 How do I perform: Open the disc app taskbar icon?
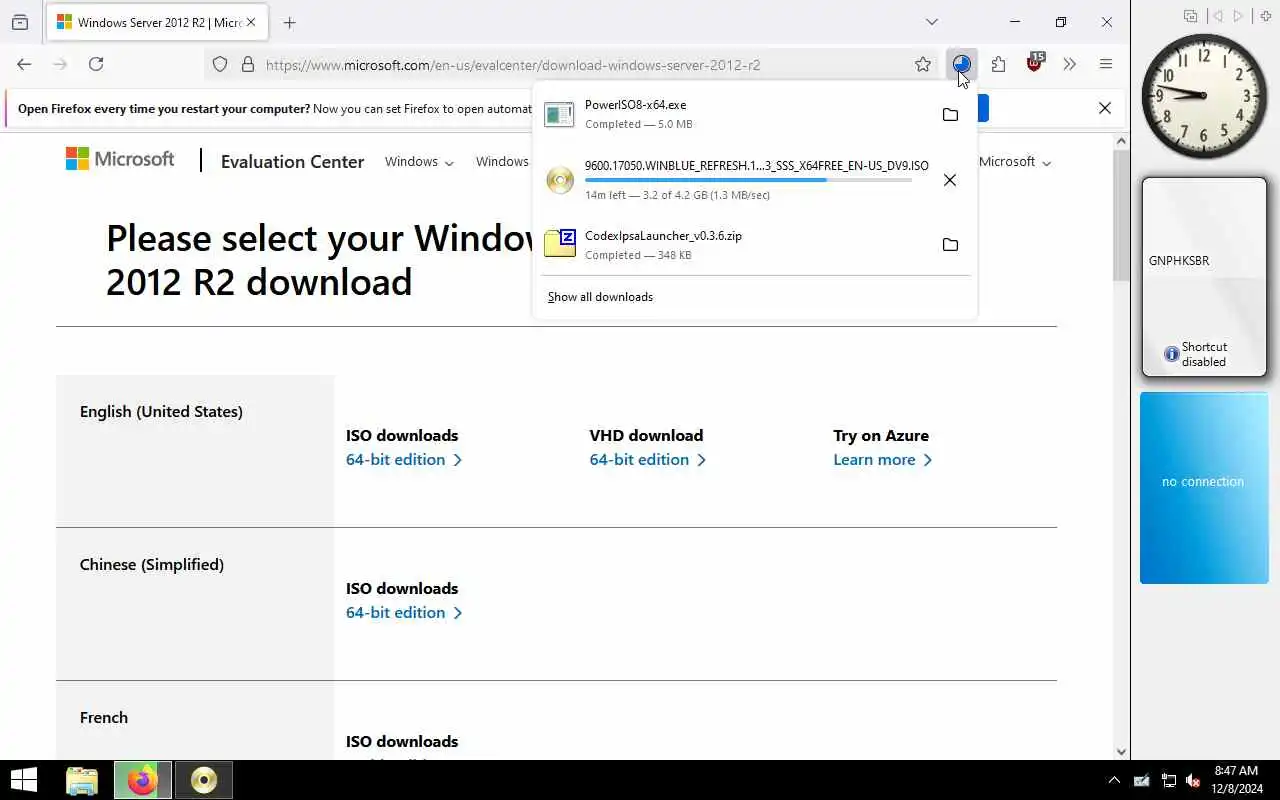pos(204,780)
